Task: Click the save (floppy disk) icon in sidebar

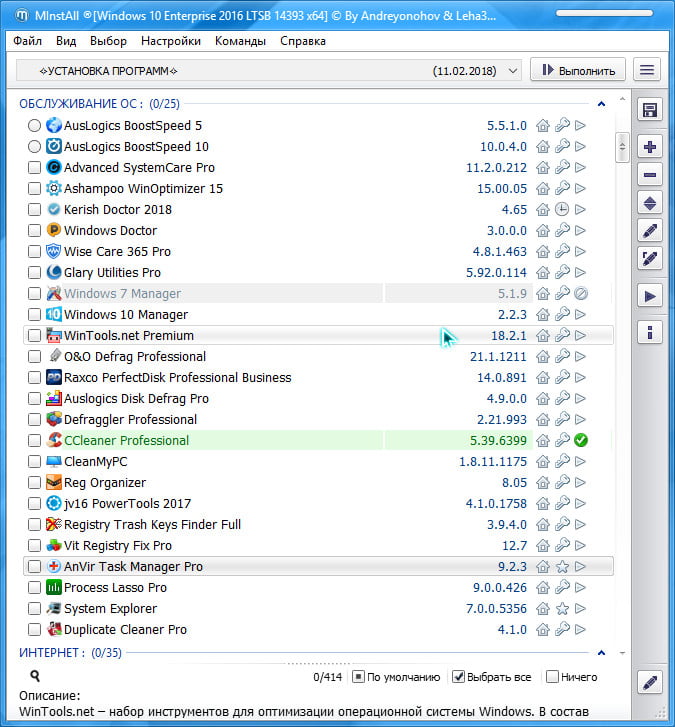Action: pos(650,110)
